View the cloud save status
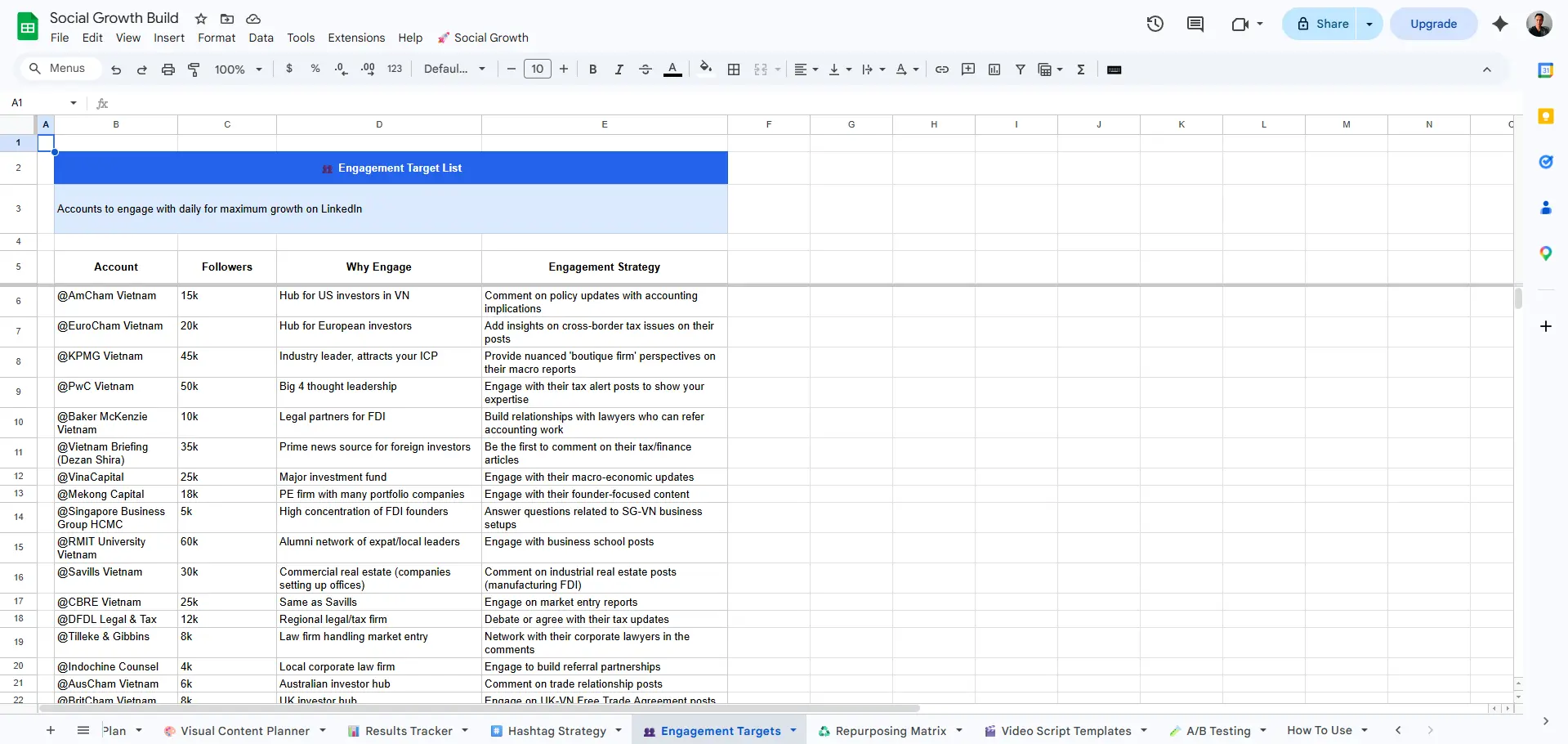 click(x=253, y=19)
